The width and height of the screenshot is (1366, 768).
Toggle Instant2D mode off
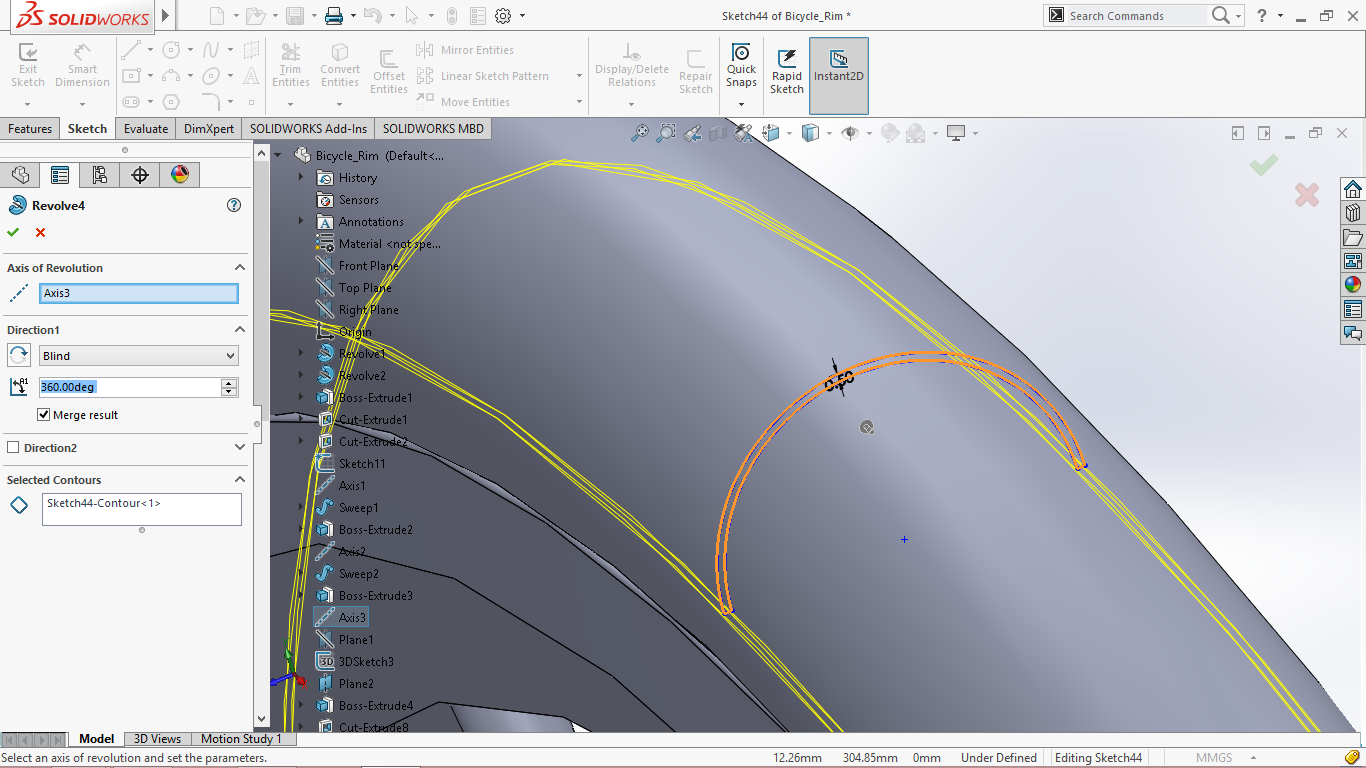(838, 65)
